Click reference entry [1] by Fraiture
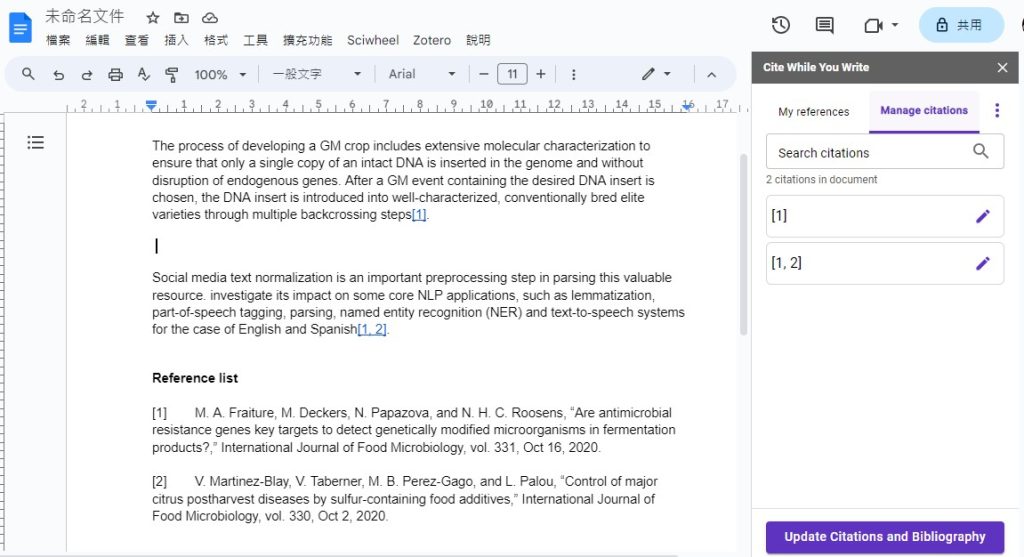The height and width of the screenshot is (557, 1024). coord(413,430)
